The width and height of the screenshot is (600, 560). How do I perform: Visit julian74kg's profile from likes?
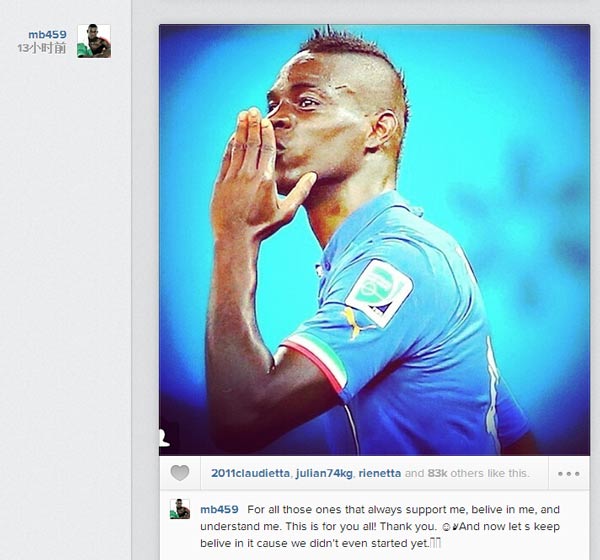324,473
